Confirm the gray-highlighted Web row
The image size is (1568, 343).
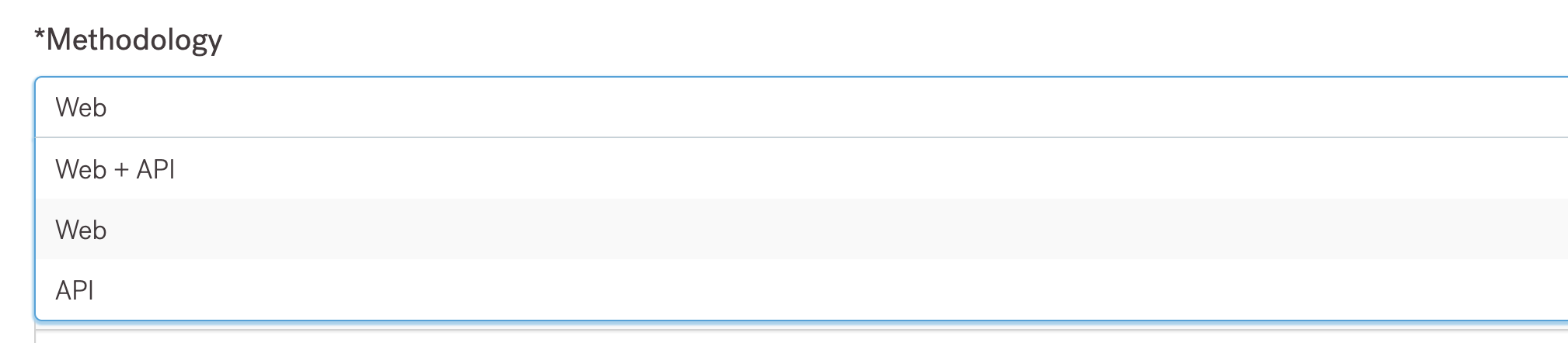[802, 229]
